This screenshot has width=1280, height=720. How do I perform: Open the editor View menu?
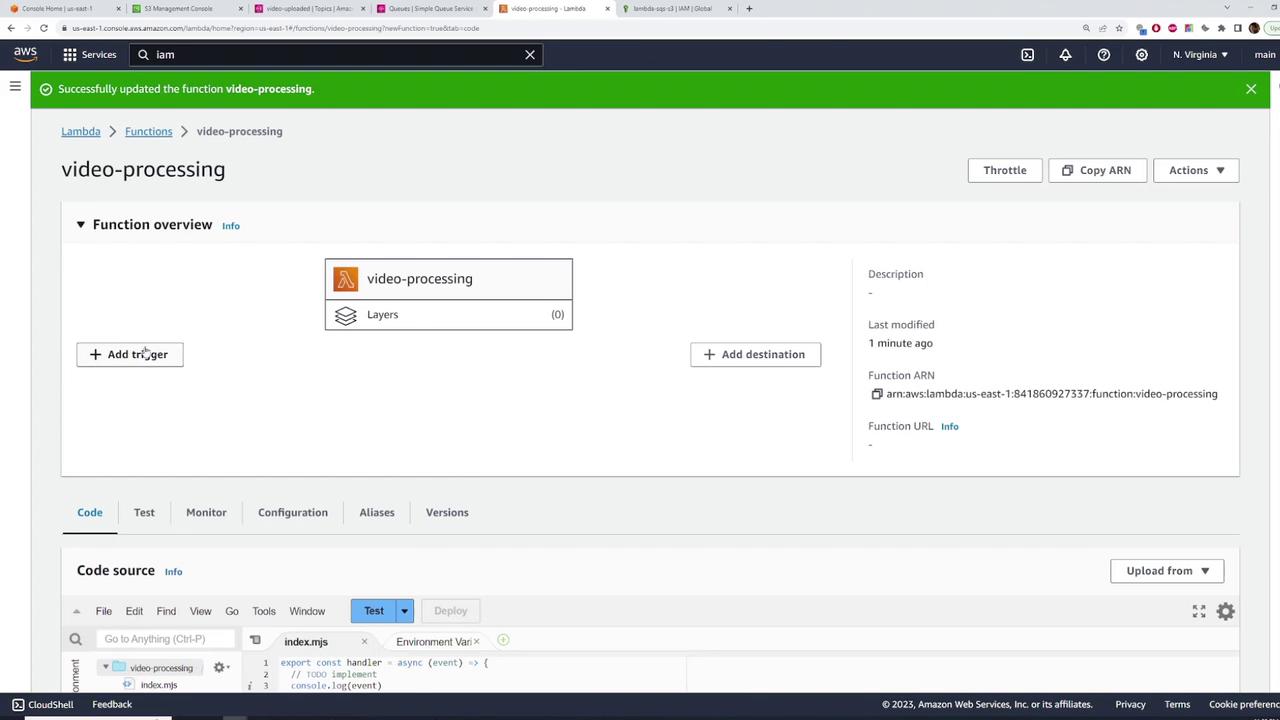click(x=200, y=611)
